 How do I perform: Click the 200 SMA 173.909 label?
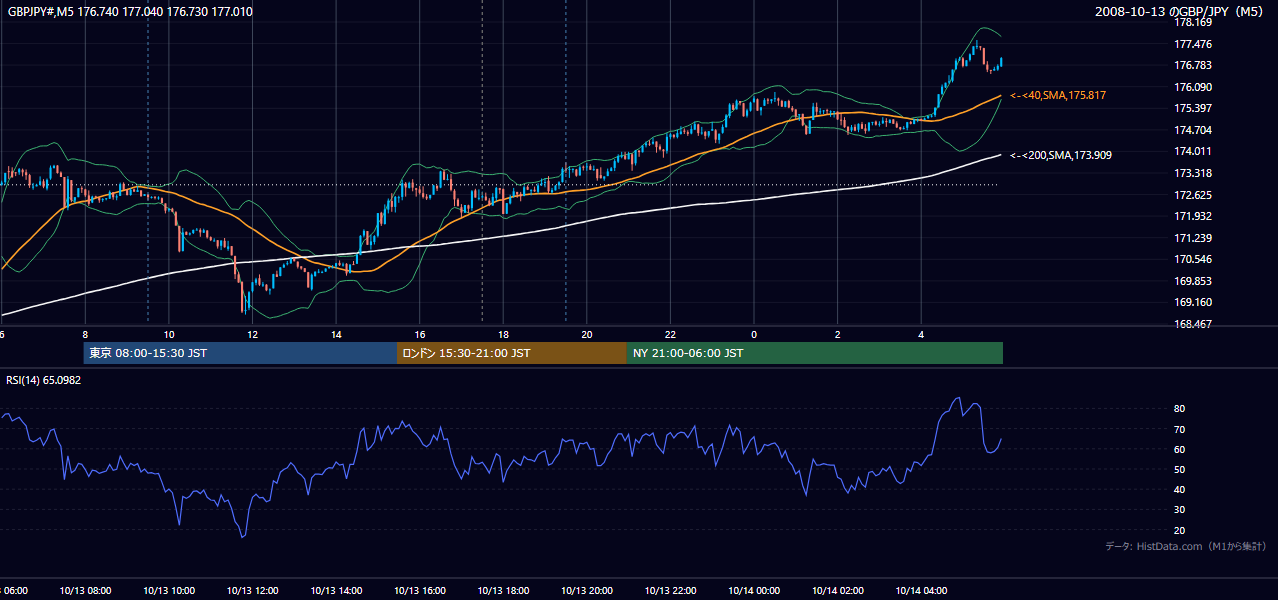(x=1061, y=155)
